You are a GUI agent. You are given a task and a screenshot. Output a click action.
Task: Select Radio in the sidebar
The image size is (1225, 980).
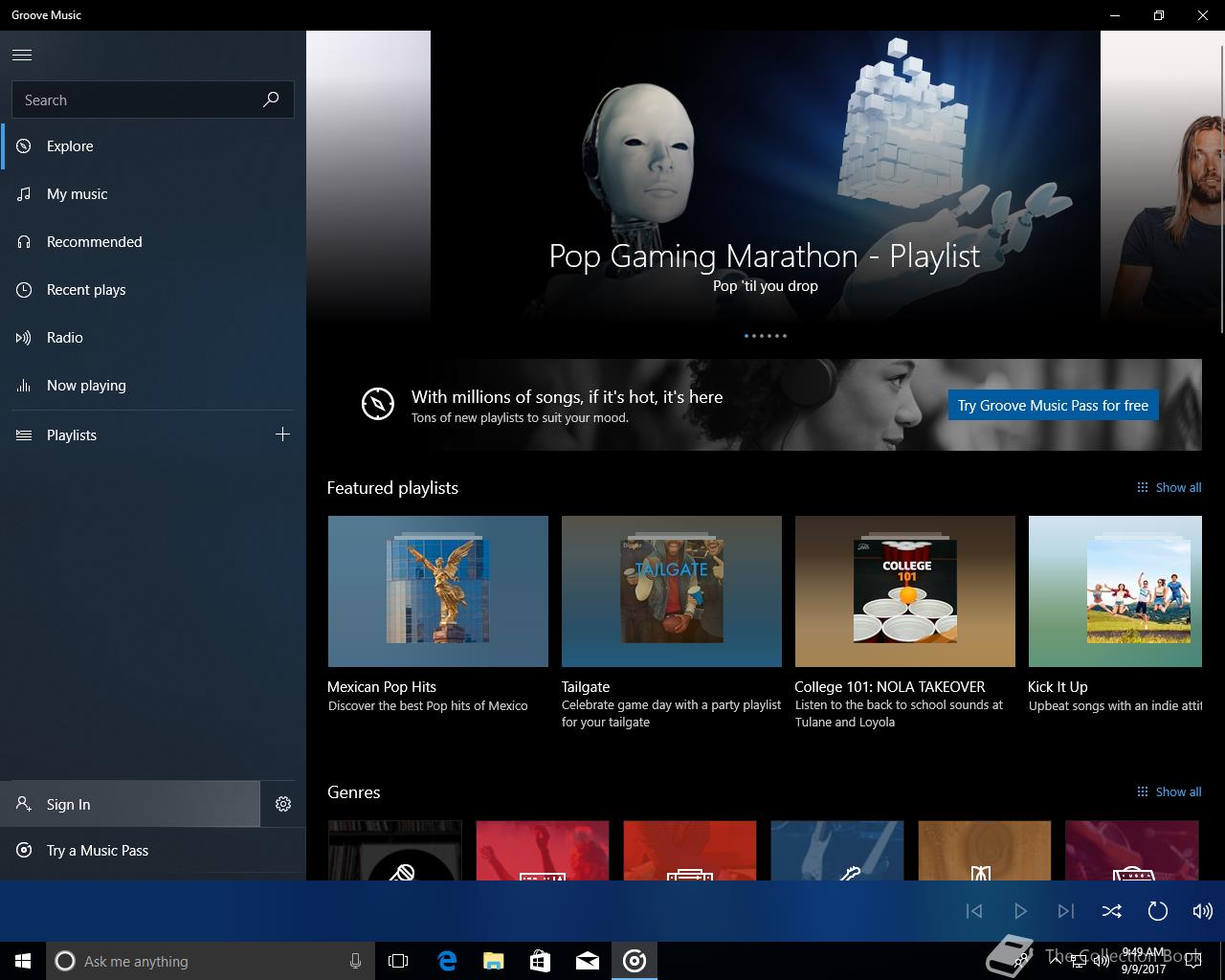[x=64, y=338]
